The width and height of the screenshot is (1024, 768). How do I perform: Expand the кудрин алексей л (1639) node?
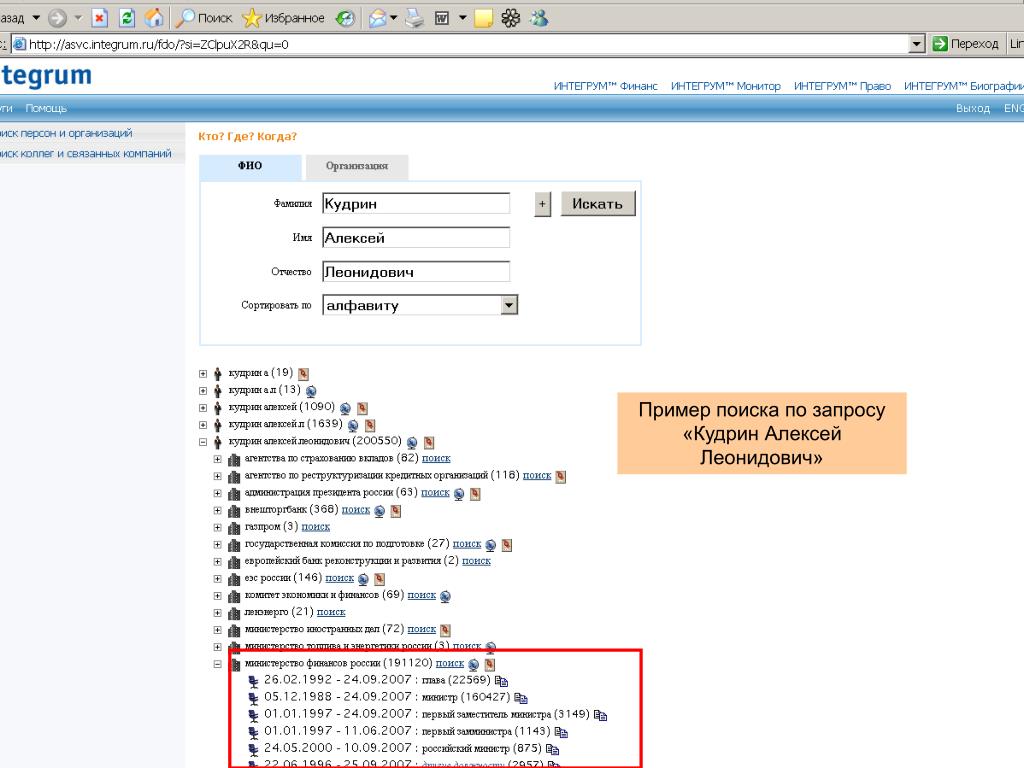point(203,425)
